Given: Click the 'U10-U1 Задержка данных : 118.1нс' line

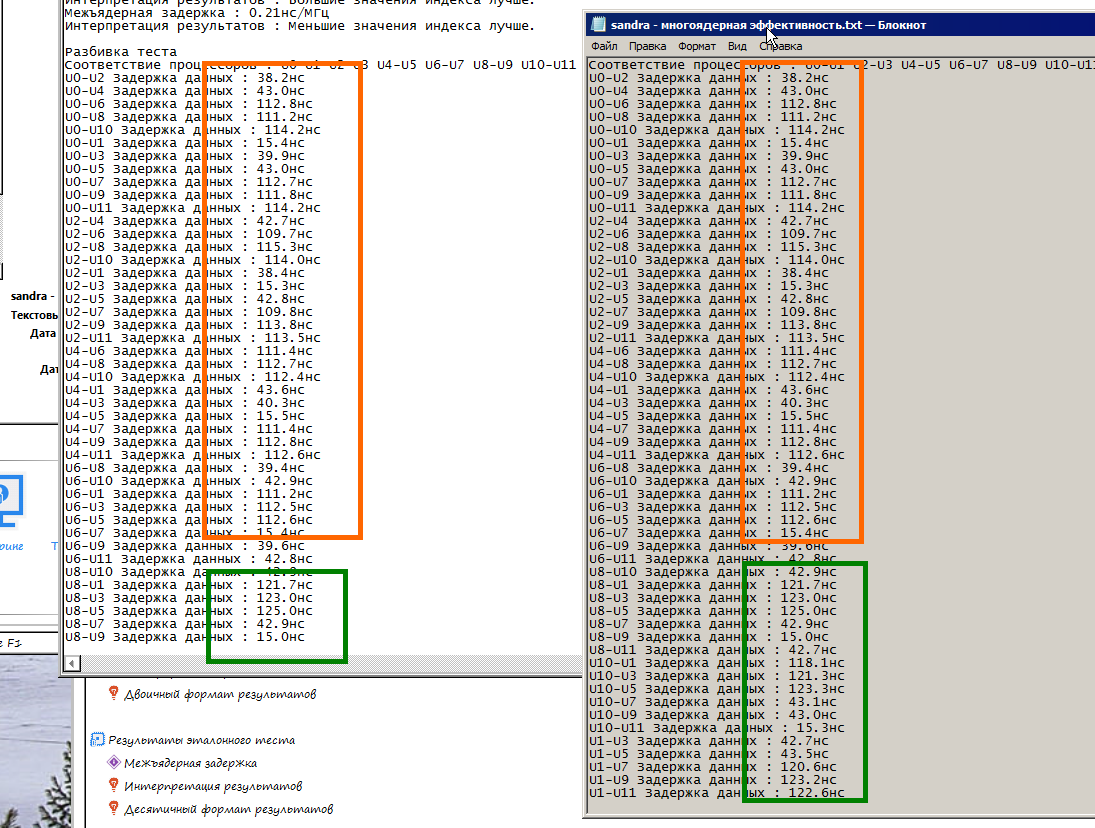Looking at the screenshot, I should point(716,663).
